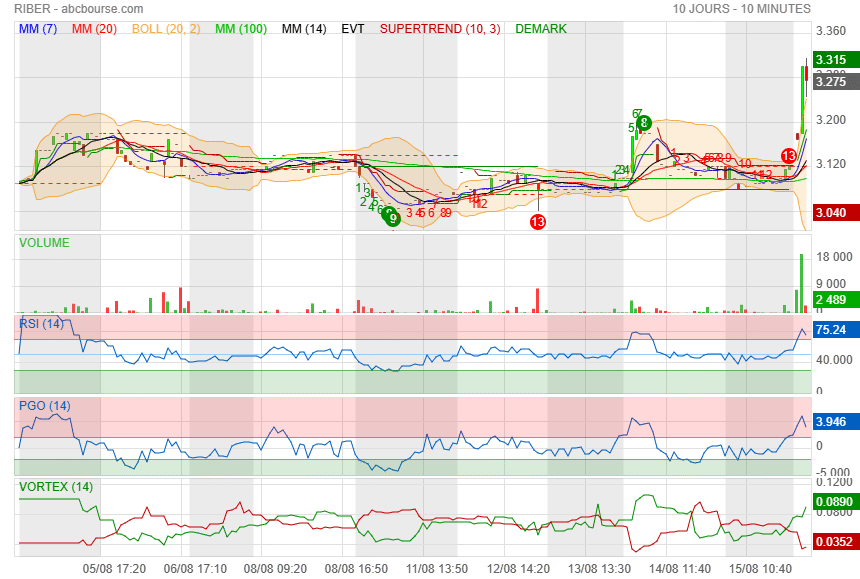Select the VOLUME panel label
Image resolution: width=860 pixels, height=579 pixels.
tap(45, 242)
